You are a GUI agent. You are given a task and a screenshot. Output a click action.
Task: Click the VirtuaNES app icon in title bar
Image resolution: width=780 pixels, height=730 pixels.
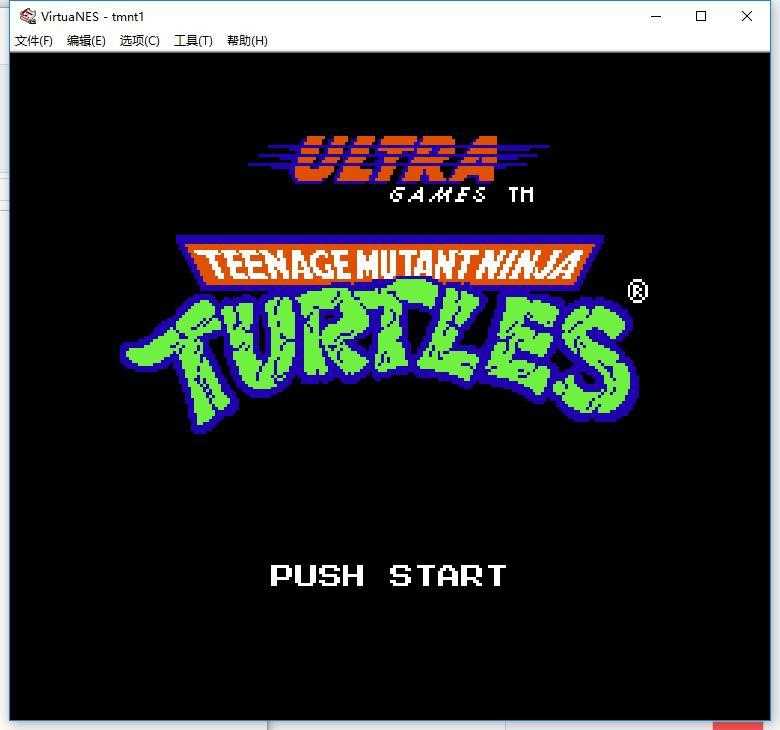click(28, 16)
